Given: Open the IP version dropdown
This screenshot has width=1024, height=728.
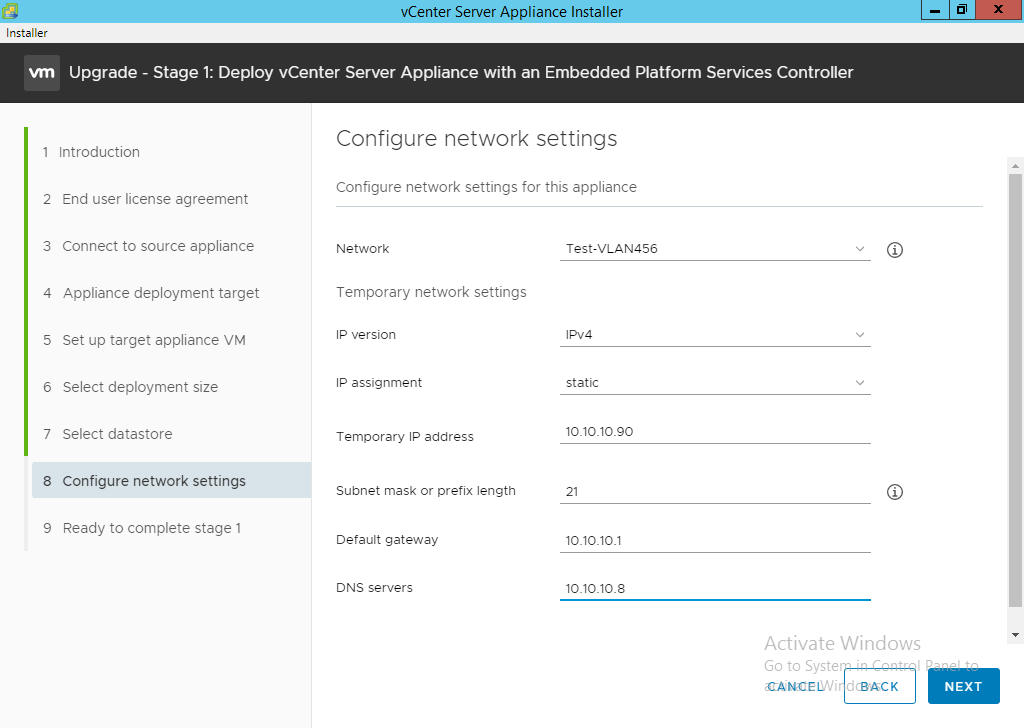Looking at the screenshot, I should 715,335.
